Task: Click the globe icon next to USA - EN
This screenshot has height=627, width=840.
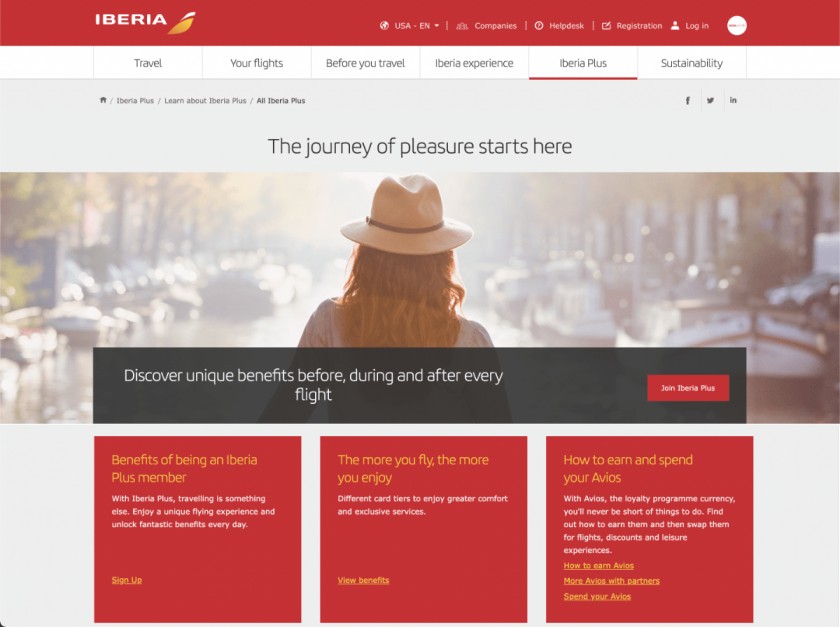Action: 384,25
